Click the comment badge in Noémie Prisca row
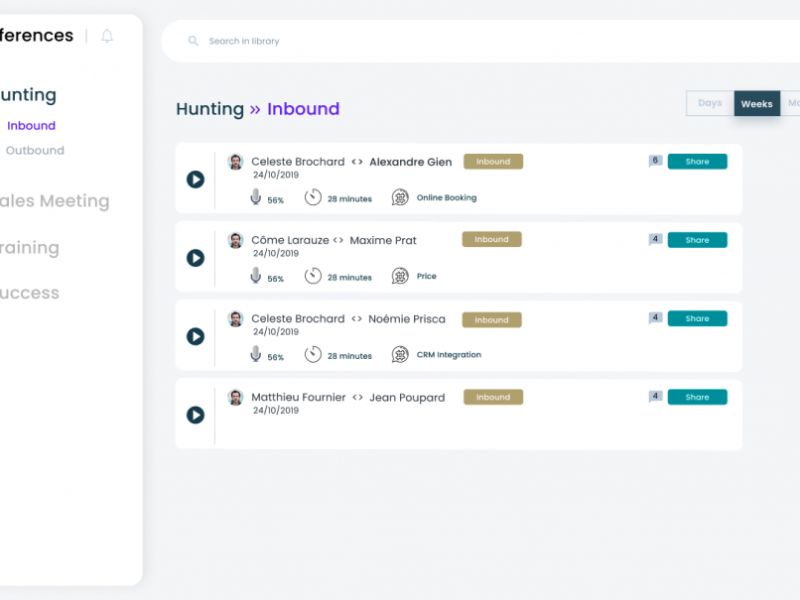Viewport: 800px width, 600px height. 656,318
